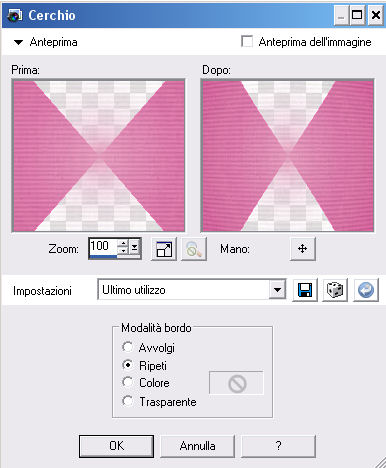Open the Impostazioni preset dropdown
Image resolution: width=386 pixels, height=468 pixels.
(277, 290)
